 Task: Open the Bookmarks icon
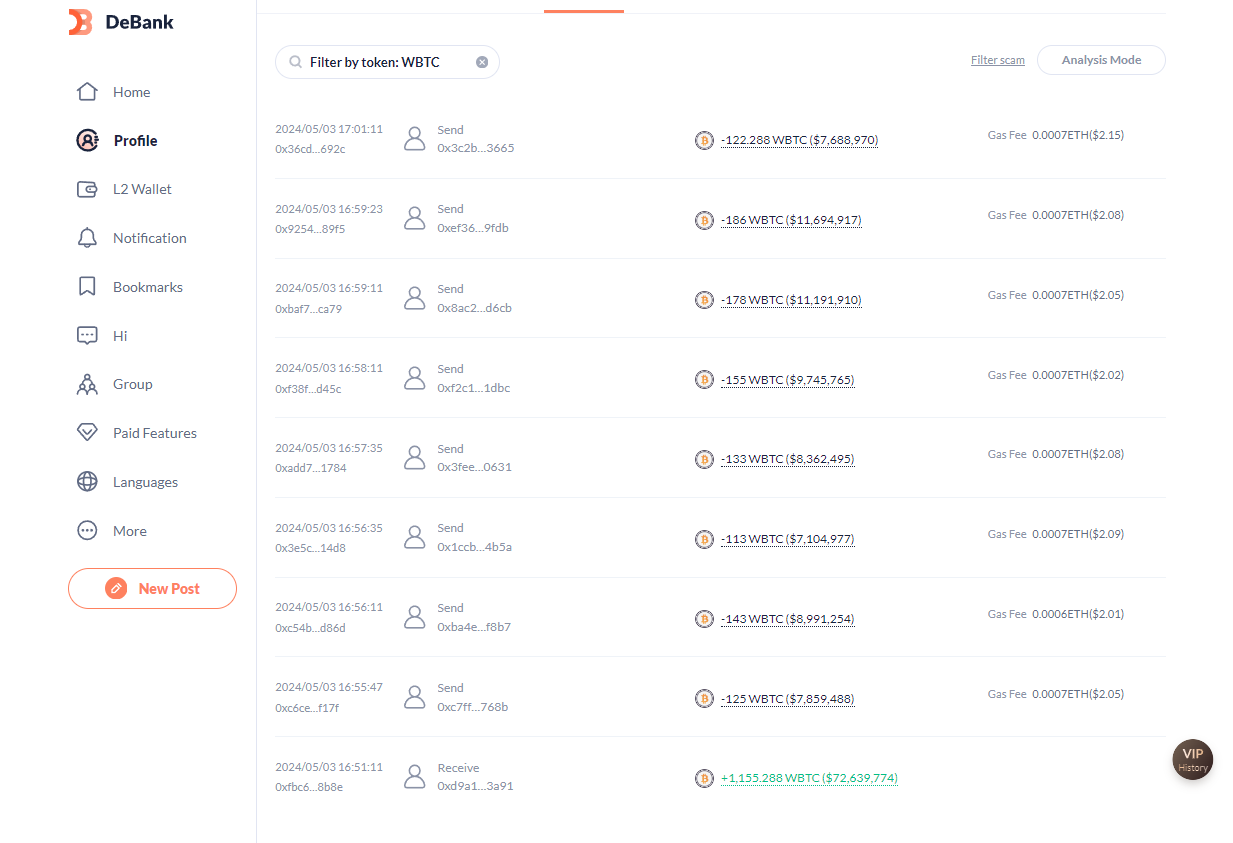pos(87,287)
